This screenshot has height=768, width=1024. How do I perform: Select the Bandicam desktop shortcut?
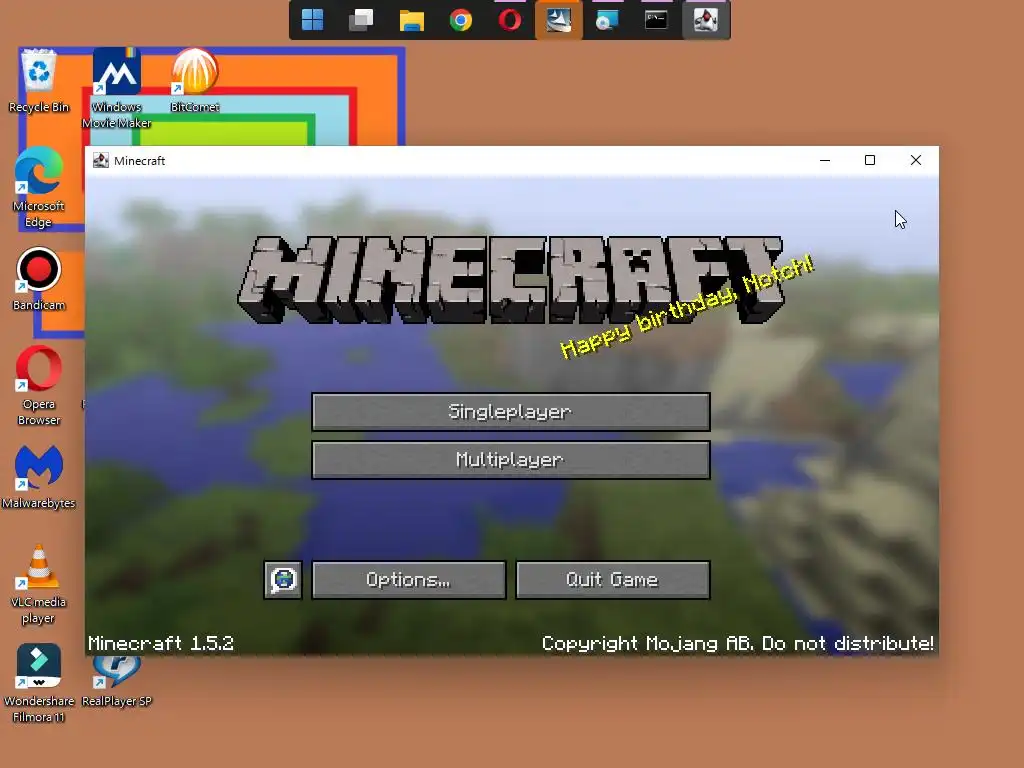click(x=39, y=279)
